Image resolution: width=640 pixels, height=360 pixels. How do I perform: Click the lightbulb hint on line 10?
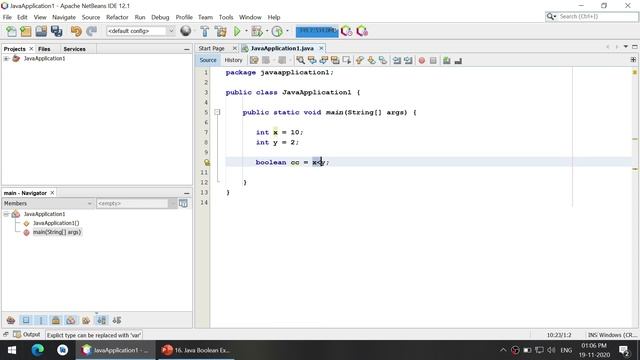point(207,162)
